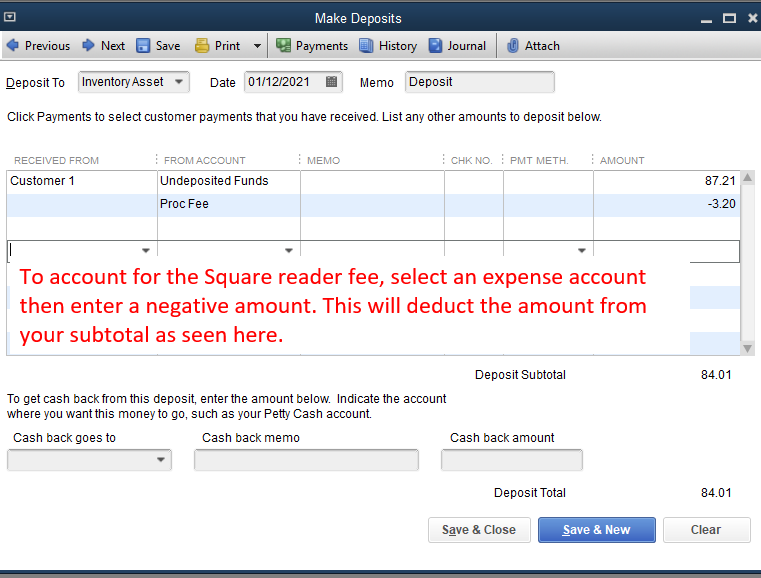Click the Save & New button
Viewport: 761px width, 578px height.
click(596, 529)
